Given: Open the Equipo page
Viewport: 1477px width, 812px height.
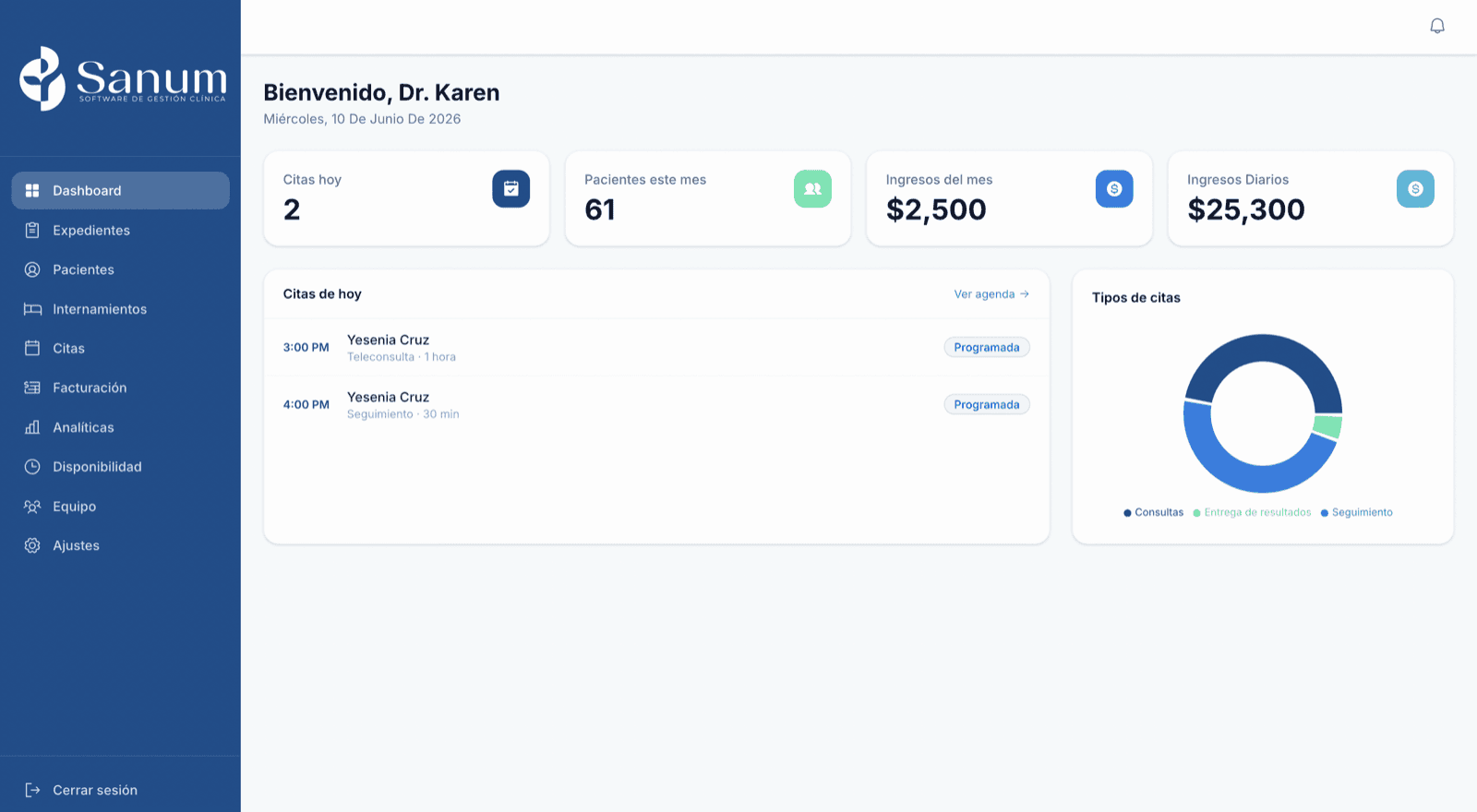Looking at the screenshot, I should (120, 507).
